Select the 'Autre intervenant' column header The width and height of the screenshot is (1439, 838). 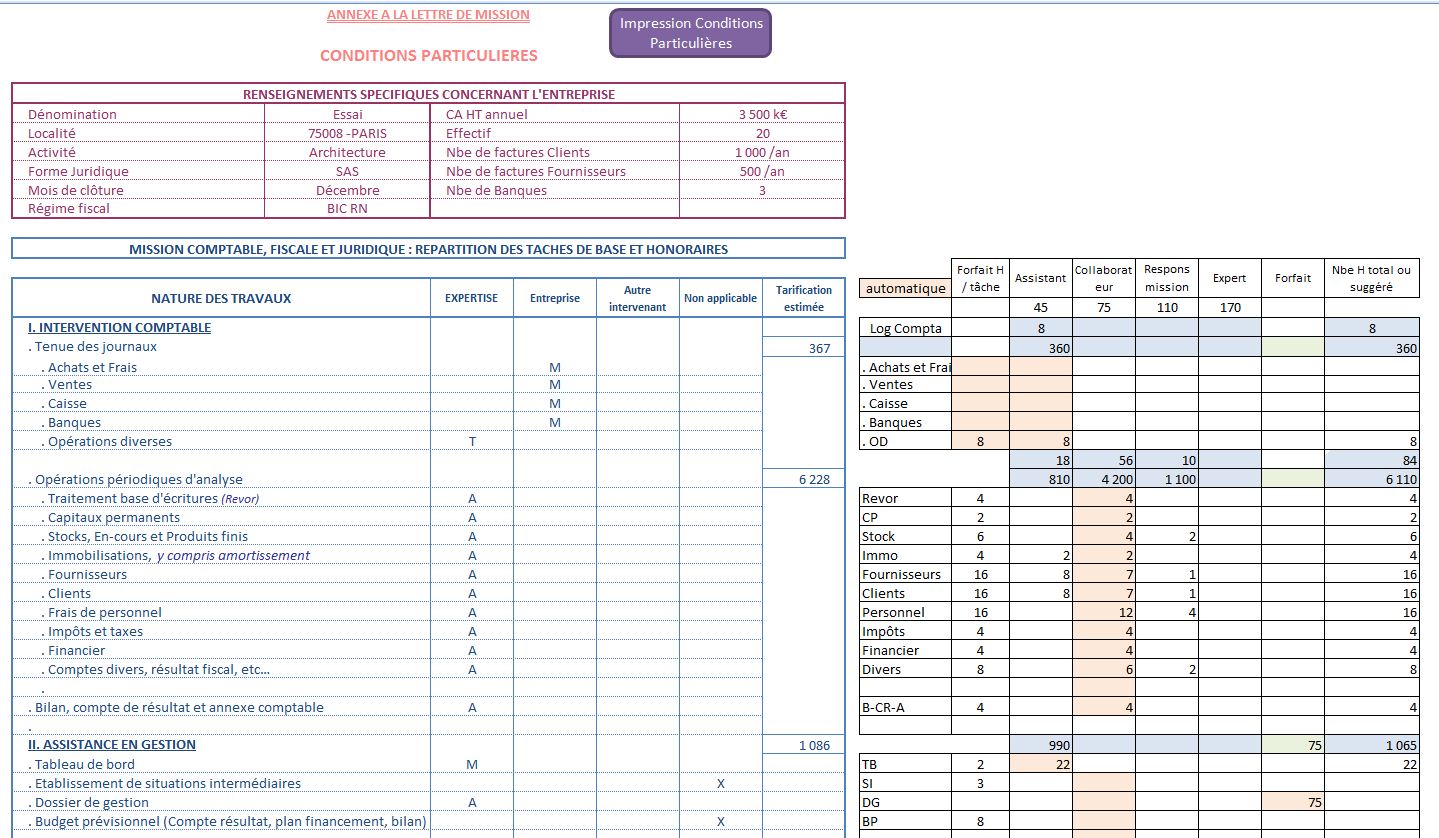pos(637,298)
